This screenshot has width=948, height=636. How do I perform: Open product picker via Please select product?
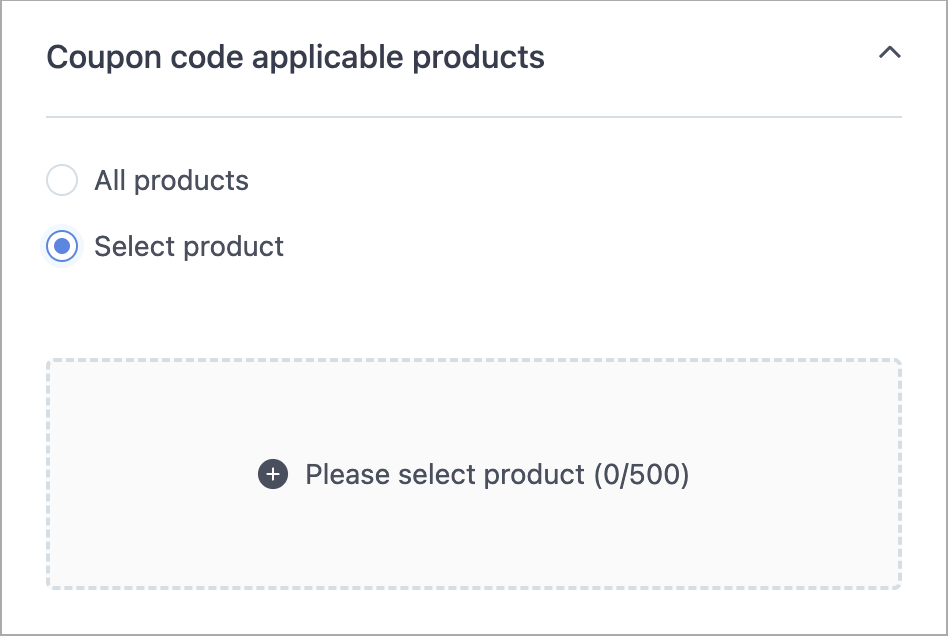[x=497, y=475]
